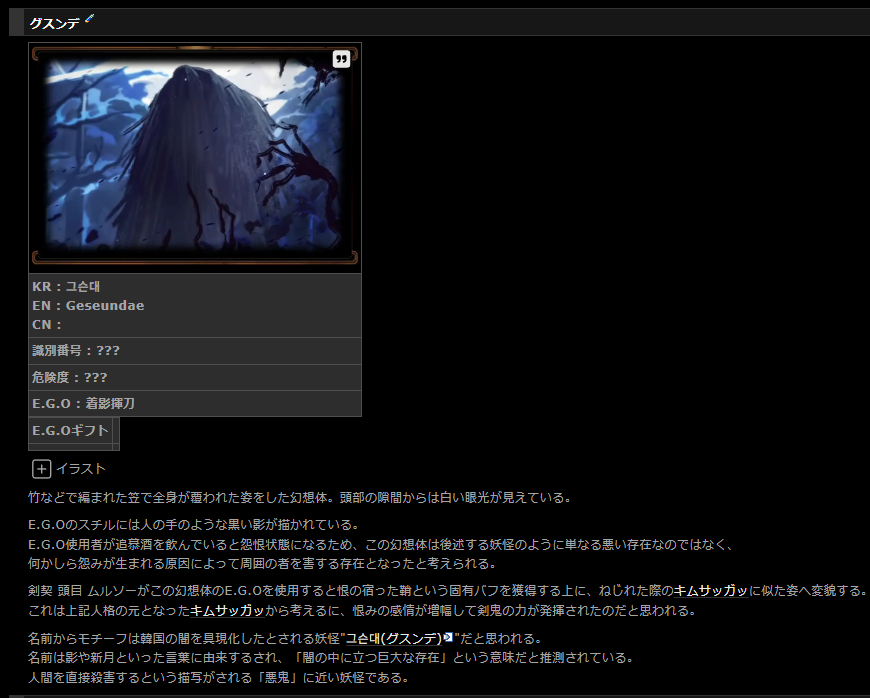Click the line starting 剣契 頭目 ムルソー

(x=447, y=591)
